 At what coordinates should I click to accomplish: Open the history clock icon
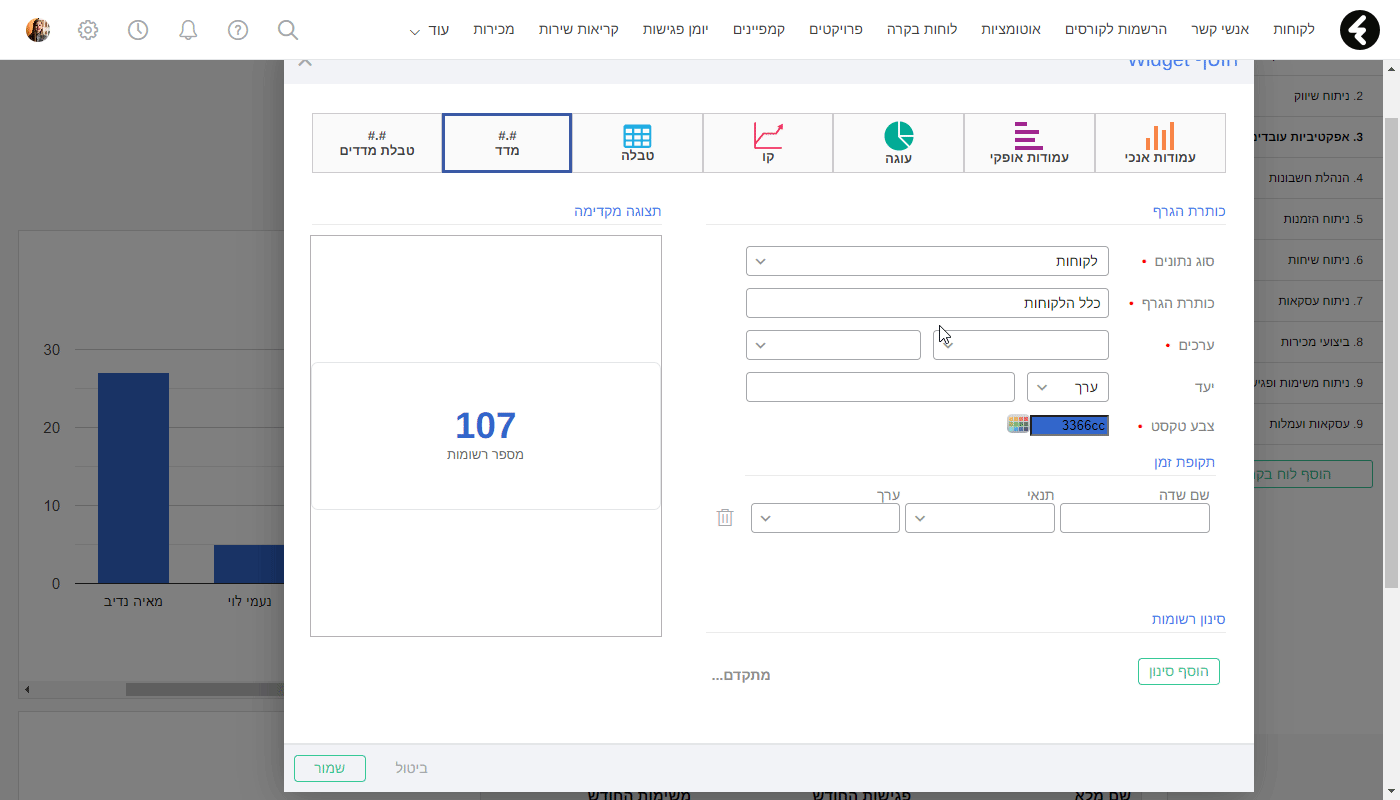pyautogui.click(x=138, y=30)
